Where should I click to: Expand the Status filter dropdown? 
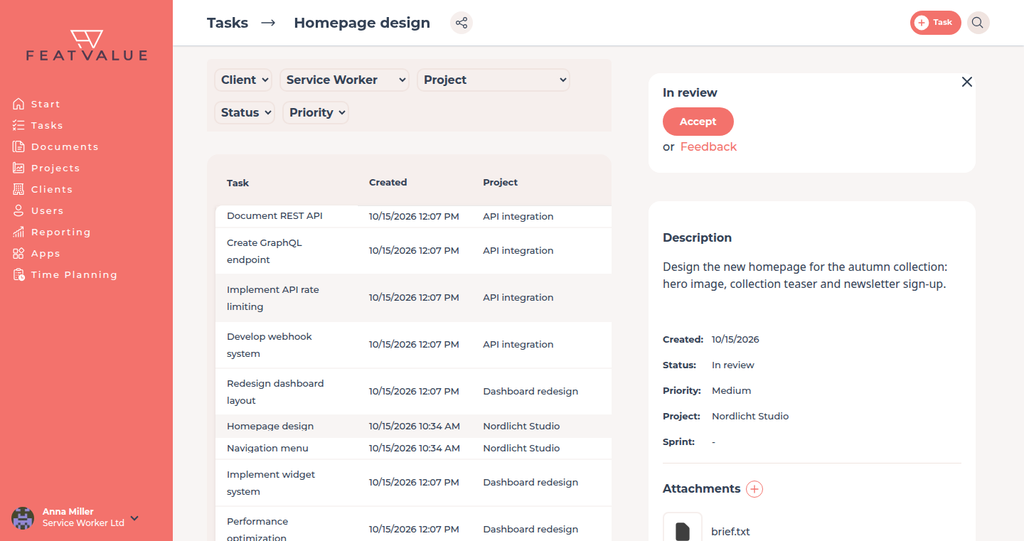pyautogui.click(x=245, y=112)
